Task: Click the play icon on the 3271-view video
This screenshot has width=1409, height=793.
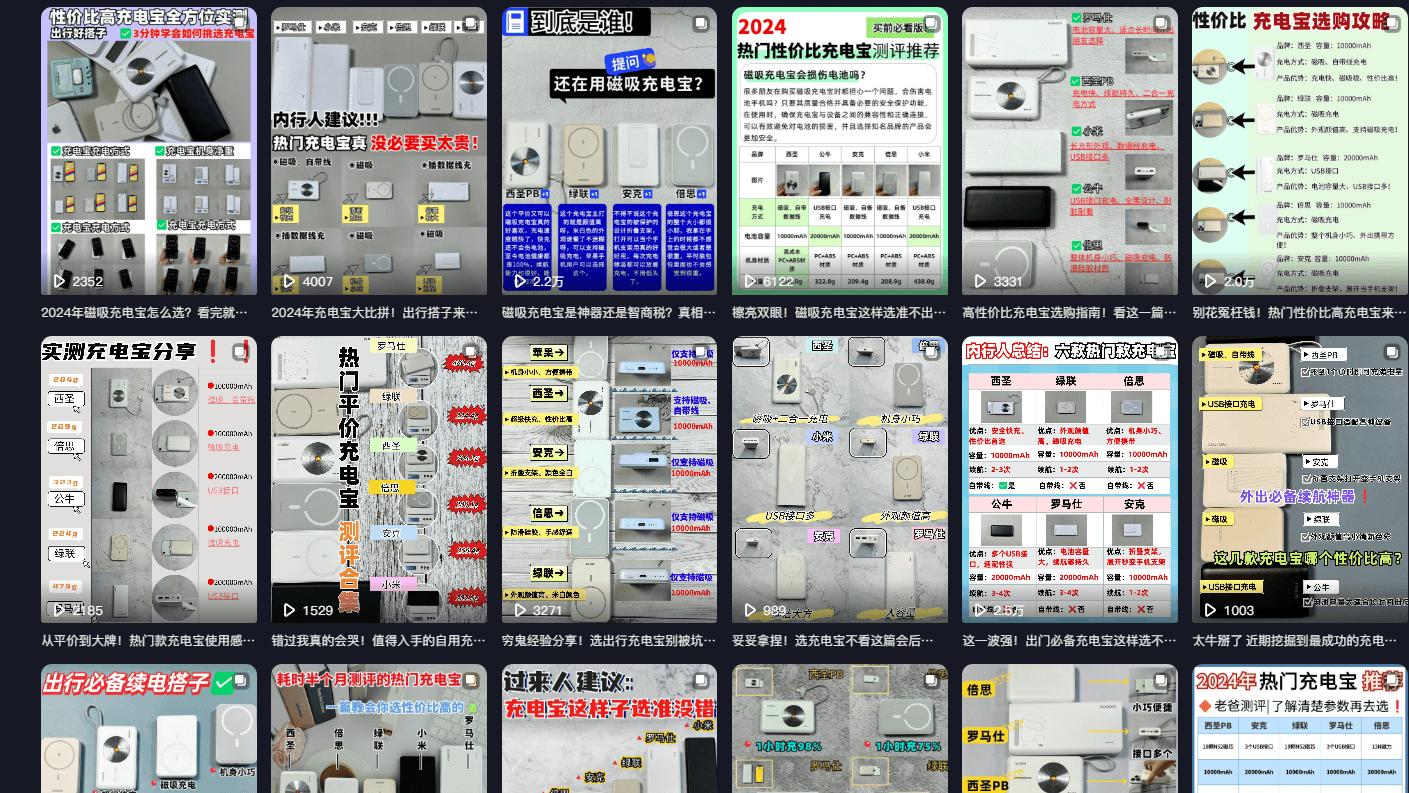Action: pyautogui.click(x=521, y=609)
